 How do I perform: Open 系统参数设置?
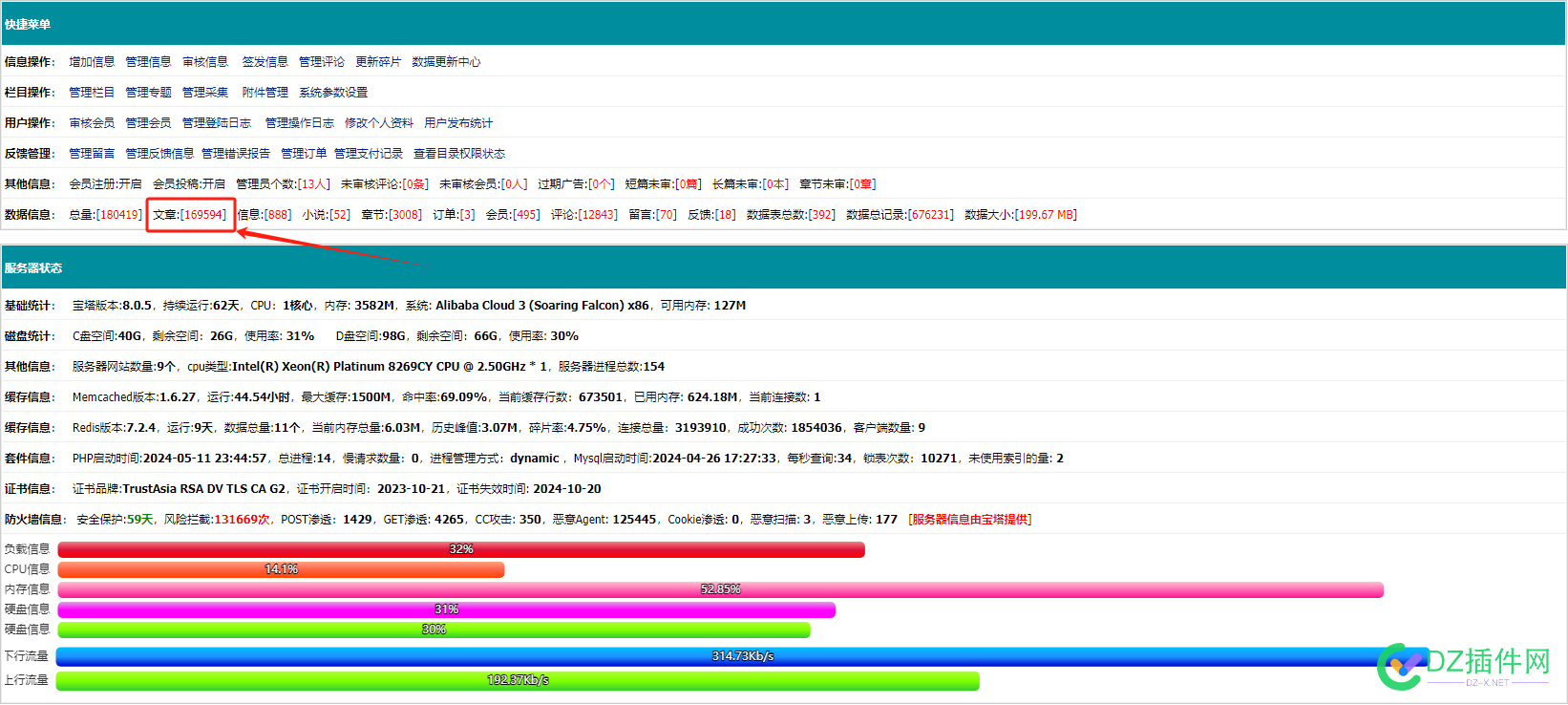pyautogui.click(x=333, y=93)
